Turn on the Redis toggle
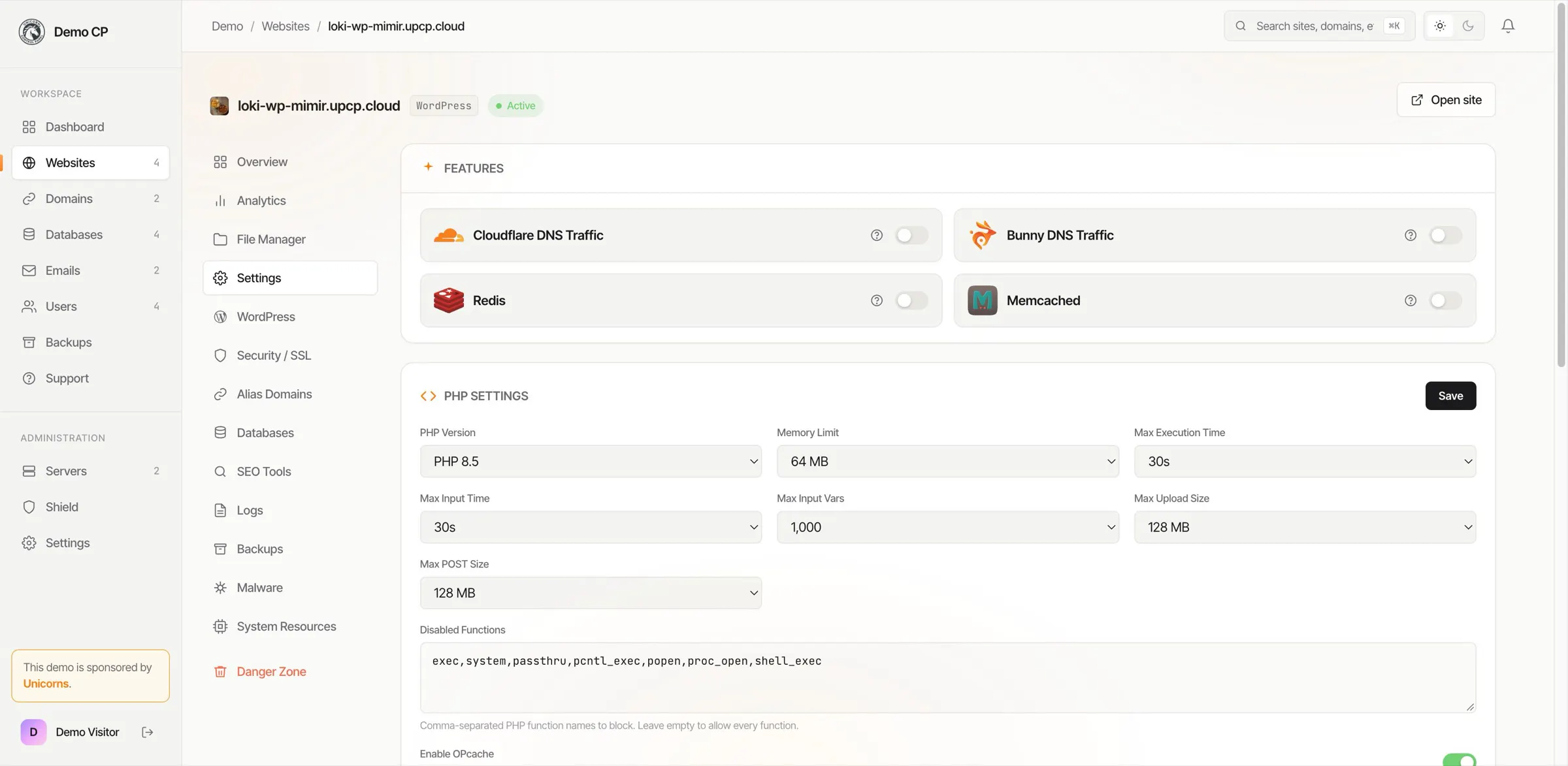Viewport: 1568px width, 766px height. pos(911,300)
